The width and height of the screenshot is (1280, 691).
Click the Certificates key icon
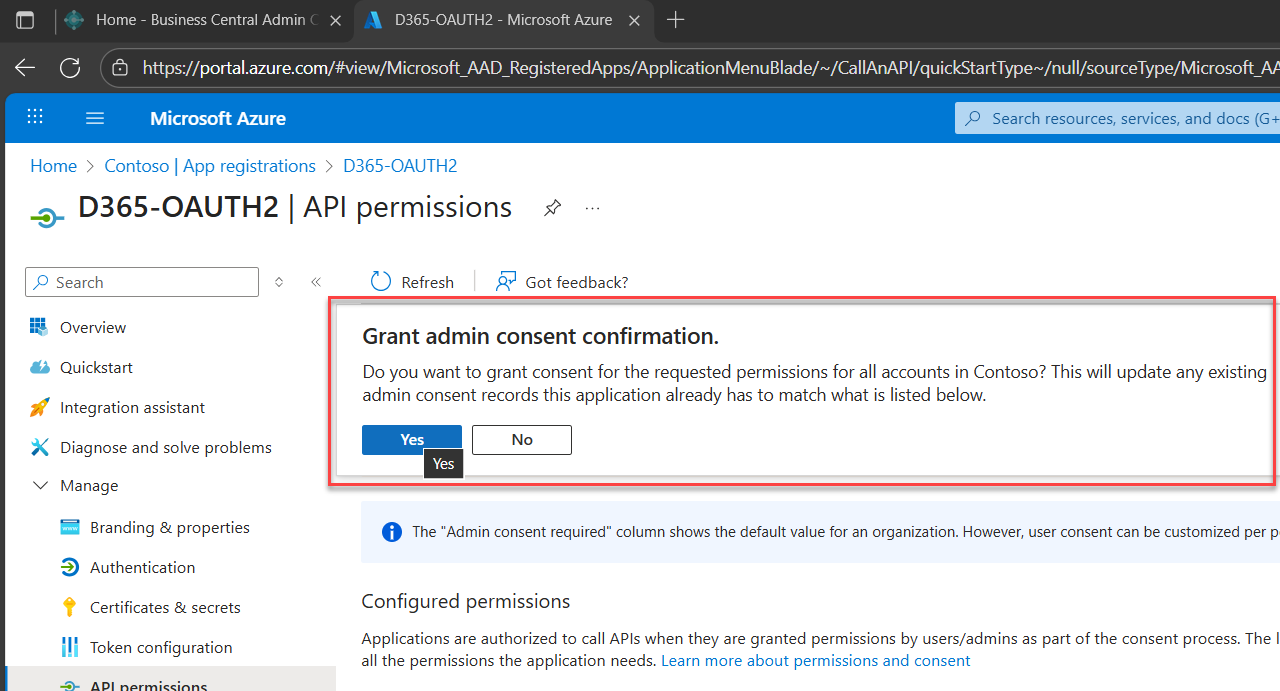coord(69,607)
